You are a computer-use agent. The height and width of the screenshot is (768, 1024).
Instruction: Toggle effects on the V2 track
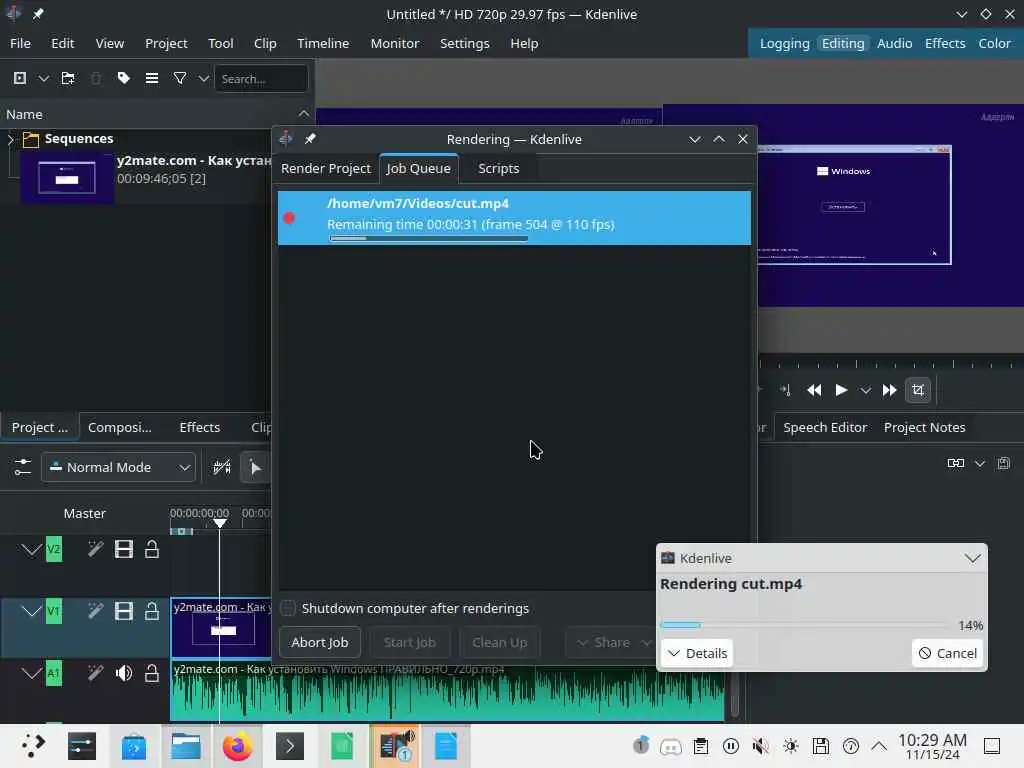[x=95, y=549]
